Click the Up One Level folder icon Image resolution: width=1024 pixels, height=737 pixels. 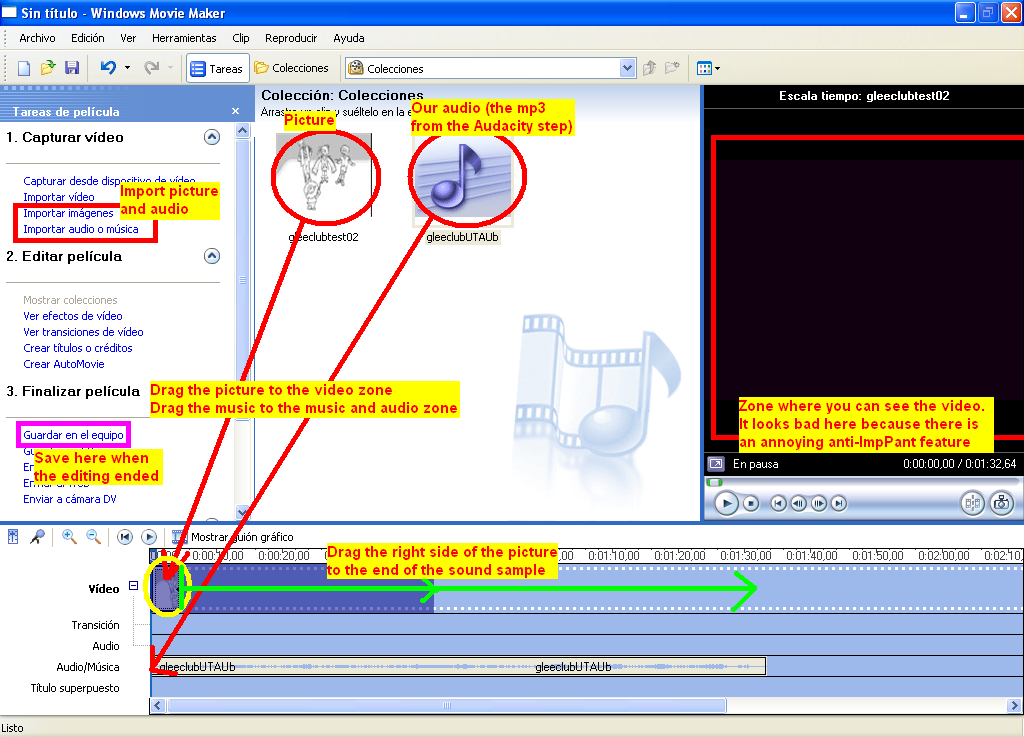[x=649, y=68]
